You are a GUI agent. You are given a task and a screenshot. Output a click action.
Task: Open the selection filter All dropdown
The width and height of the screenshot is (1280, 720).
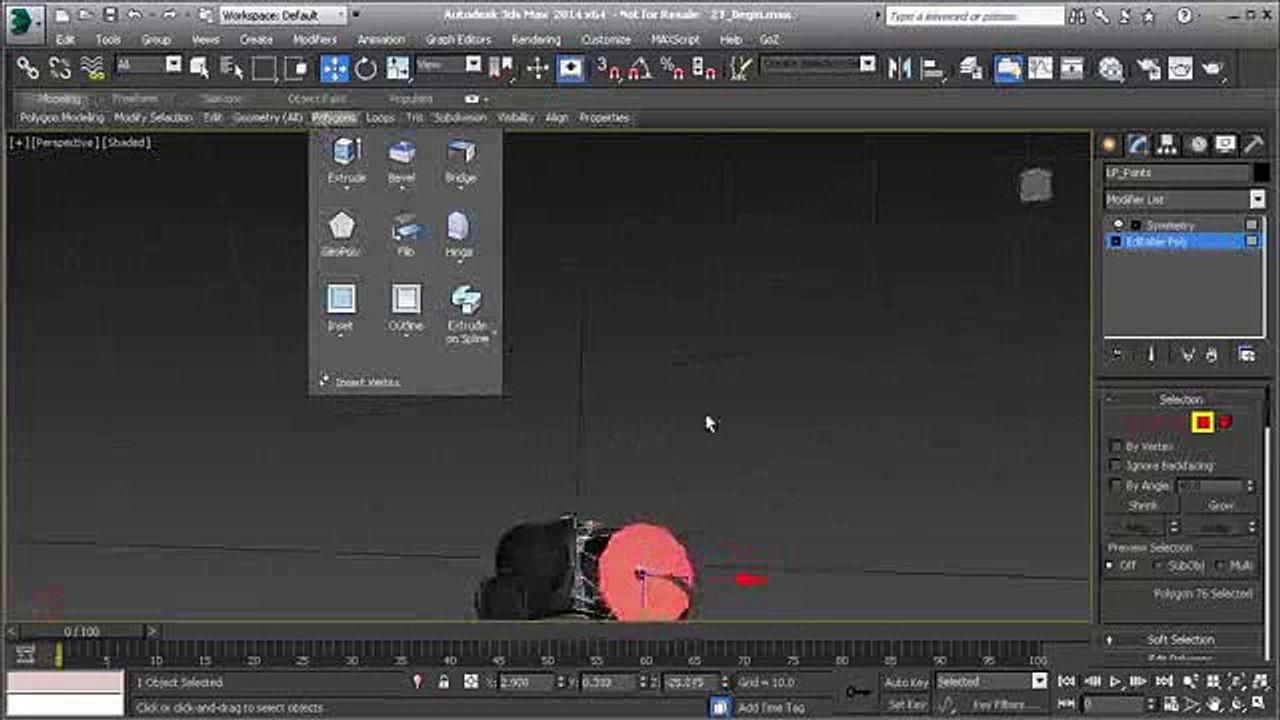(148, 65)
